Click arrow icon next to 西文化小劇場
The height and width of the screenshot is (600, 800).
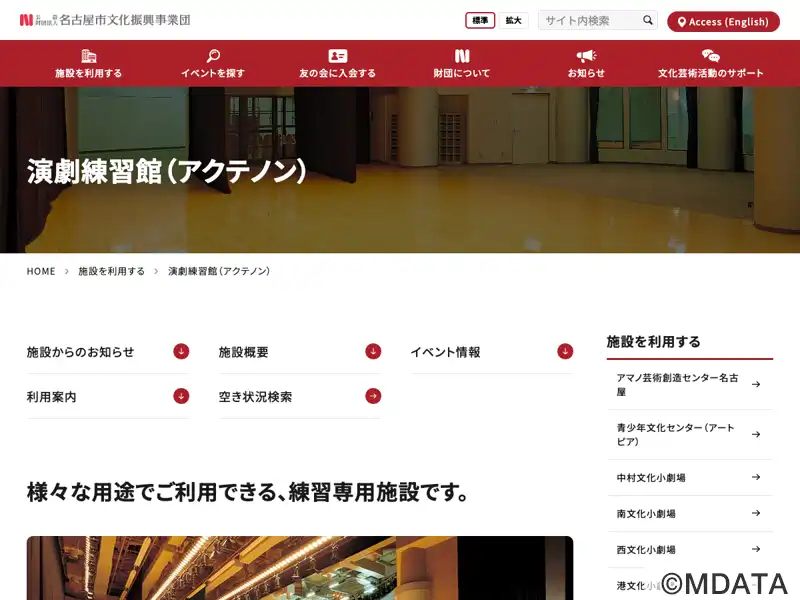(756, 549)
